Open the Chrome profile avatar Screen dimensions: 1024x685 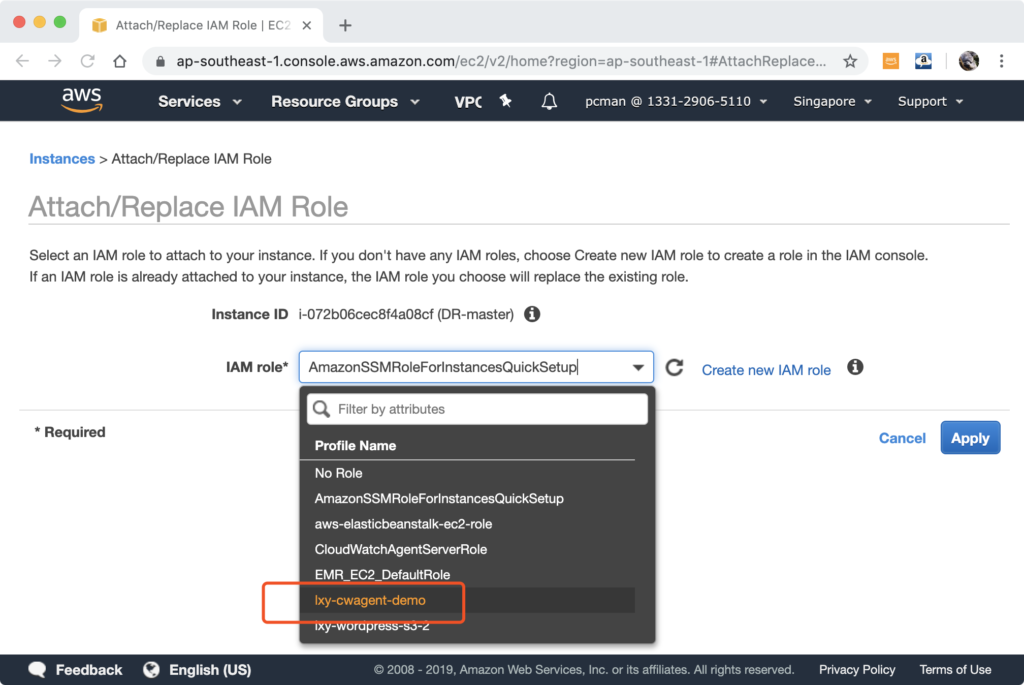[x=968, y=61]
